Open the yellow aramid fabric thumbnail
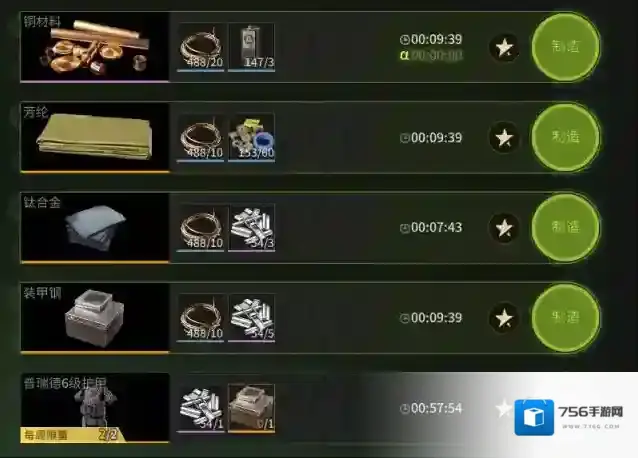 click(95, 137)
